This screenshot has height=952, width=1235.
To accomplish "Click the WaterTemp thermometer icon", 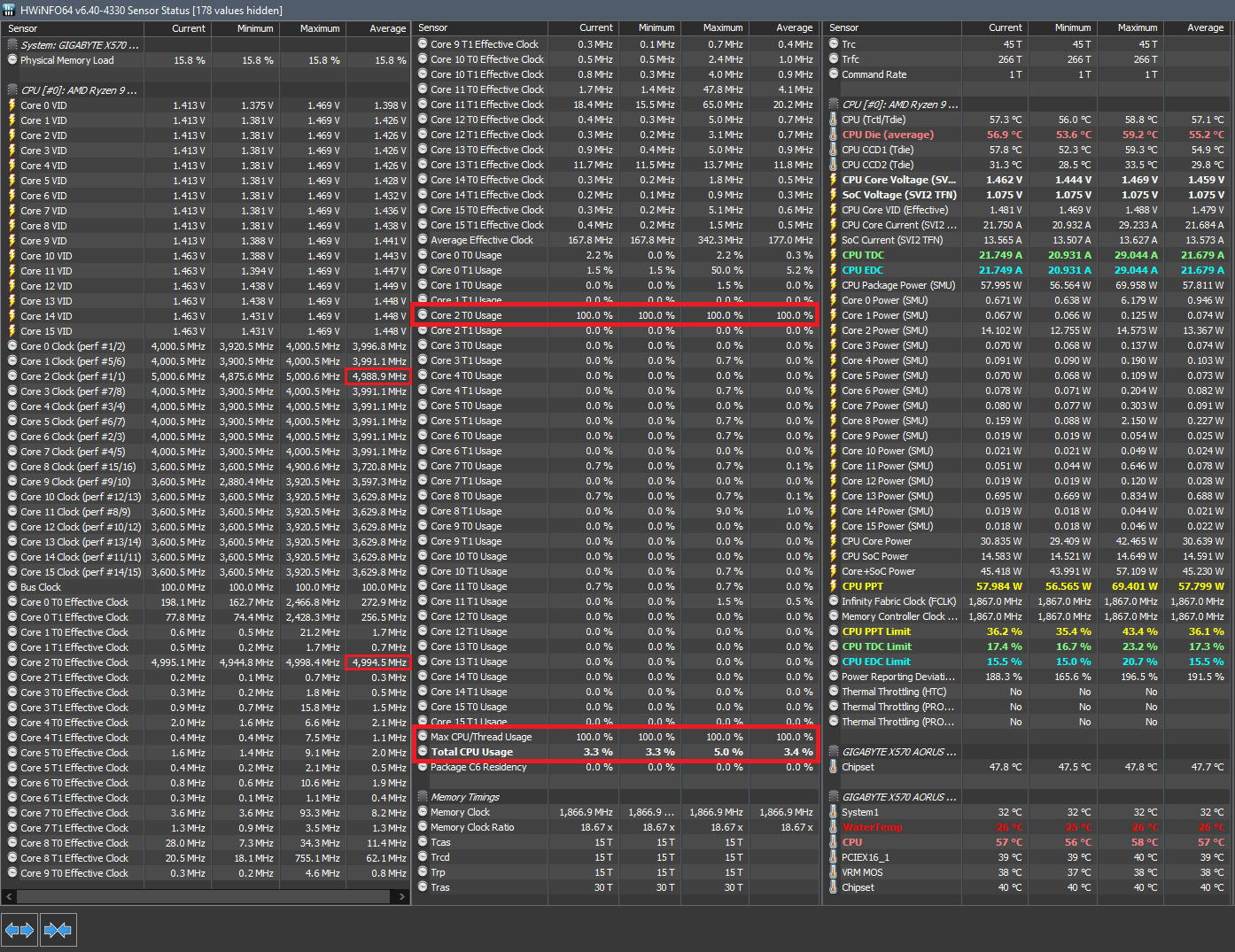I will [x=834, y=827].
